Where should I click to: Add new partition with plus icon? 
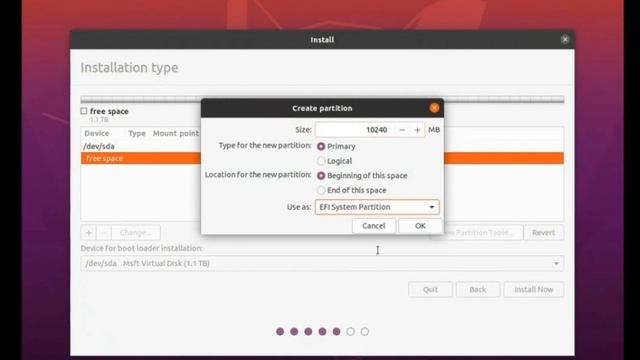[89, 233]
